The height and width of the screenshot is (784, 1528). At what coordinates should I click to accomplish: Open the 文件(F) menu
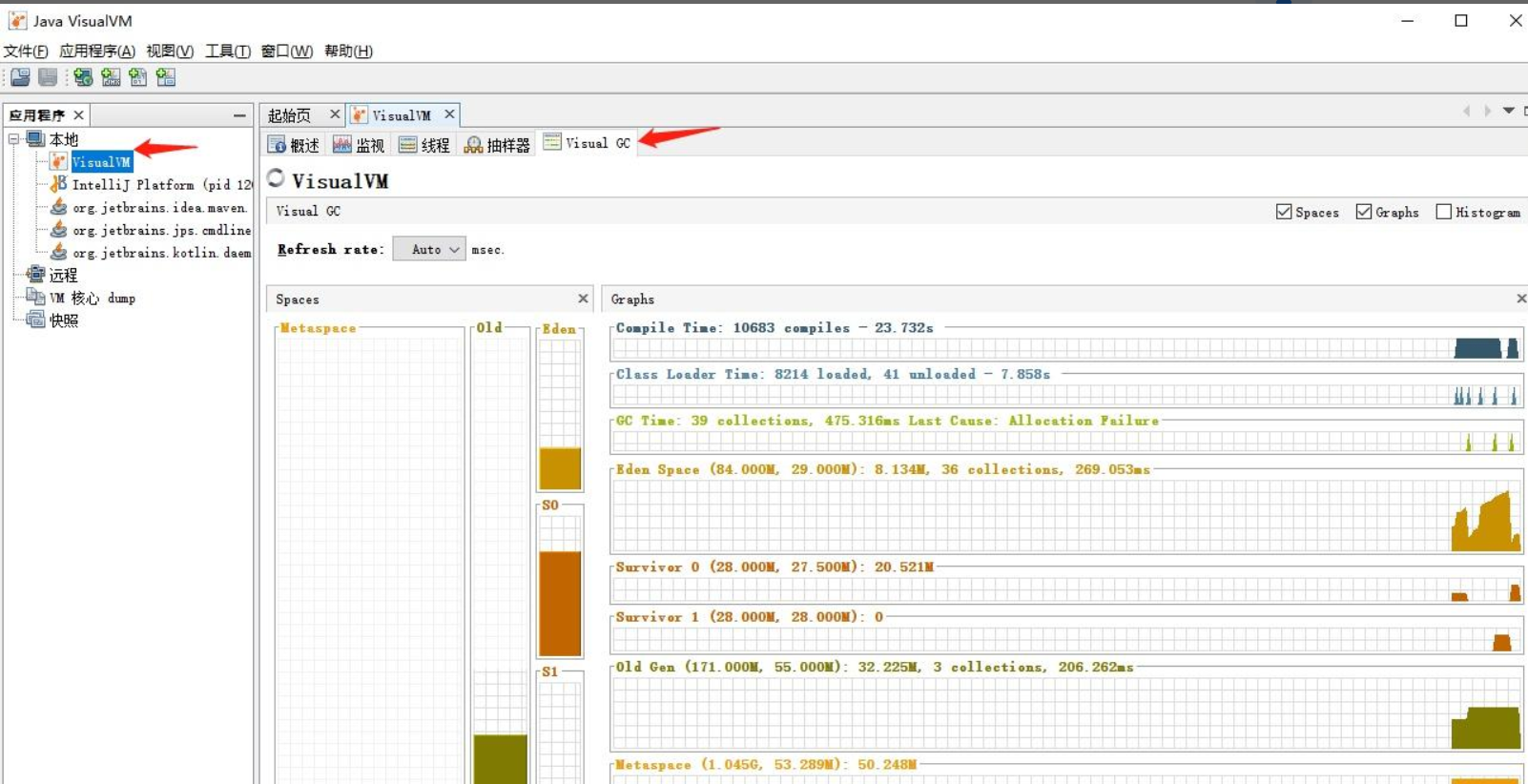[26, 52]
